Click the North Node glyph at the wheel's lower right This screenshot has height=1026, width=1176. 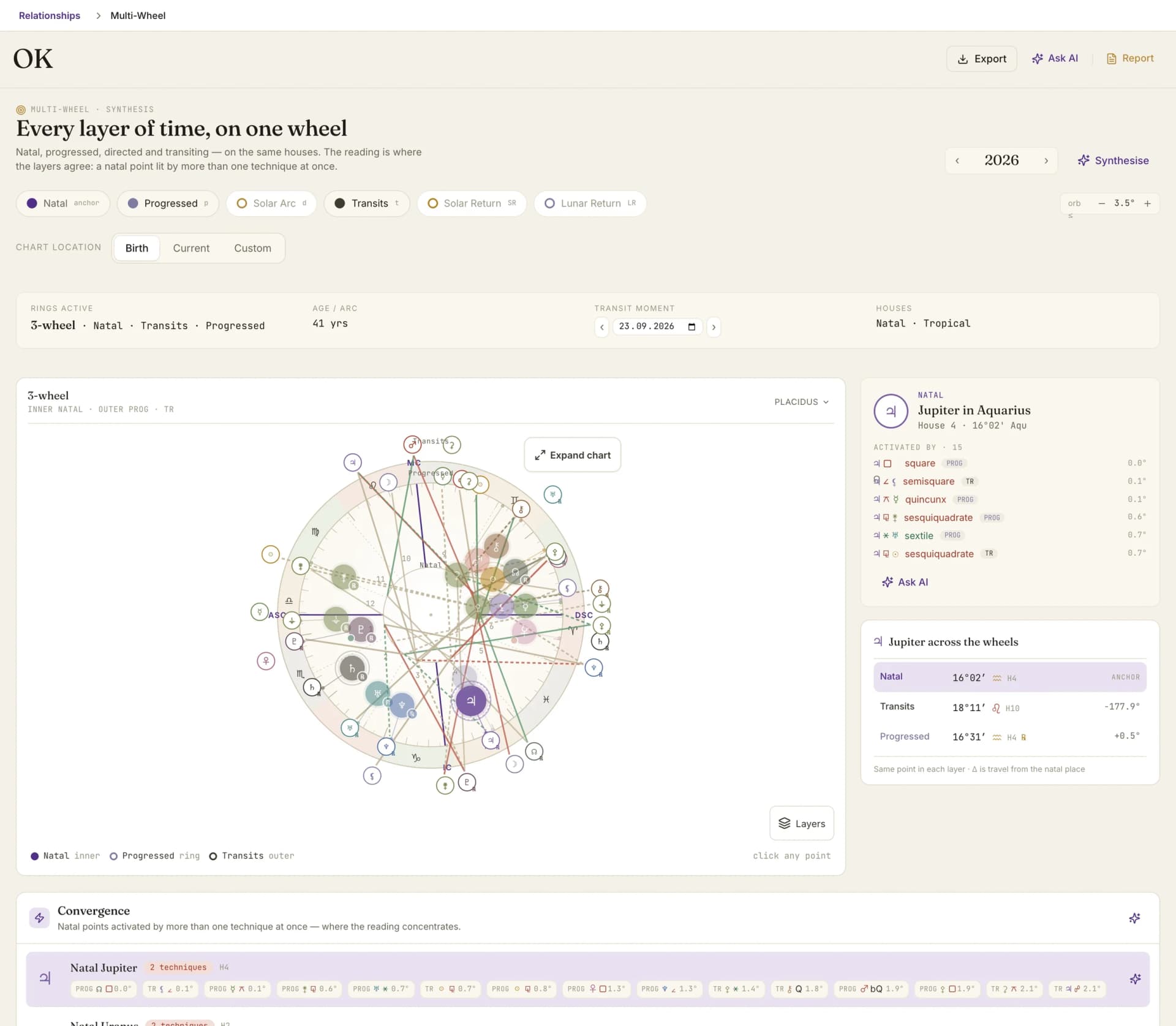[534, 752]
